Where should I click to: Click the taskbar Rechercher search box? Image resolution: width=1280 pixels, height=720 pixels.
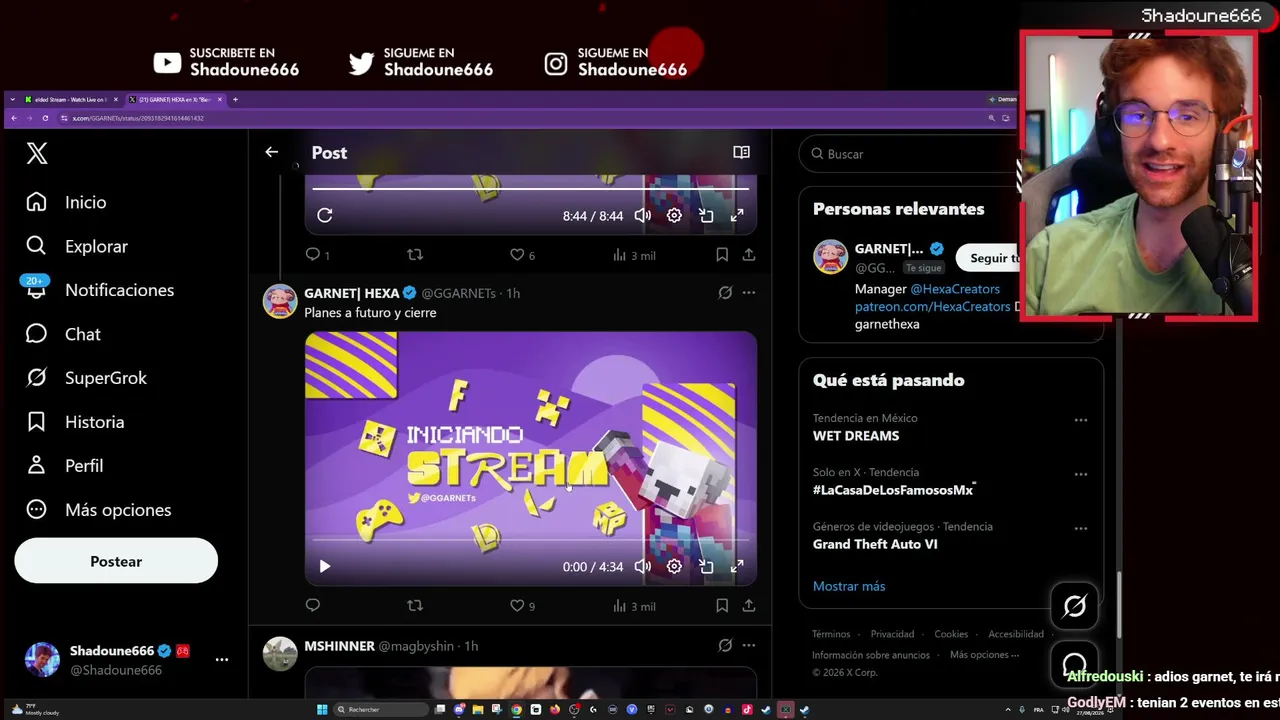(x=381, y=710)
